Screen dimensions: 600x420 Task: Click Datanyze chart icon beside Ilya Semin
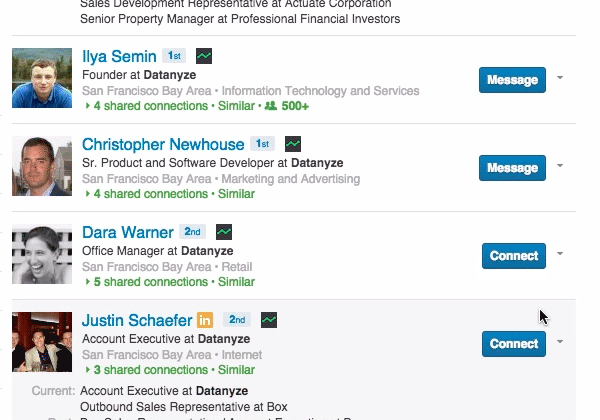tap(204, 56)
